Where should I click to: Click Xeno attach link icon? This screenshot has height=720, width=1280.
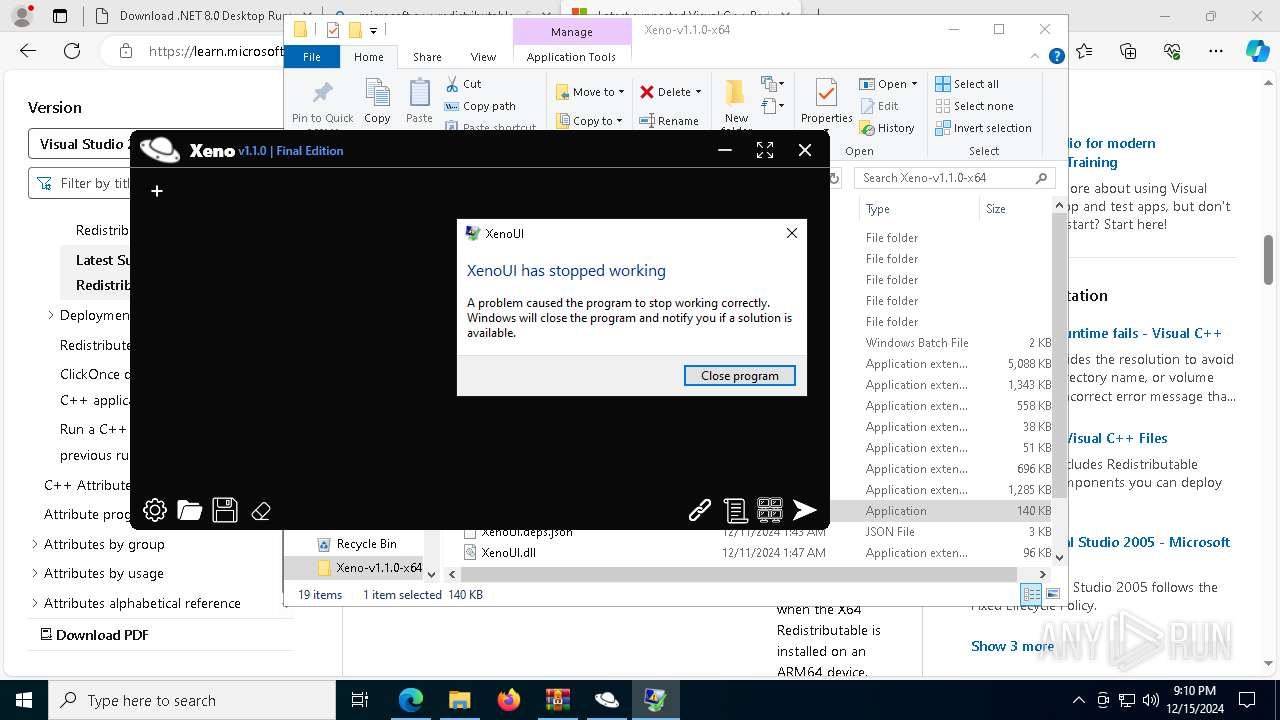click(700, 510)
